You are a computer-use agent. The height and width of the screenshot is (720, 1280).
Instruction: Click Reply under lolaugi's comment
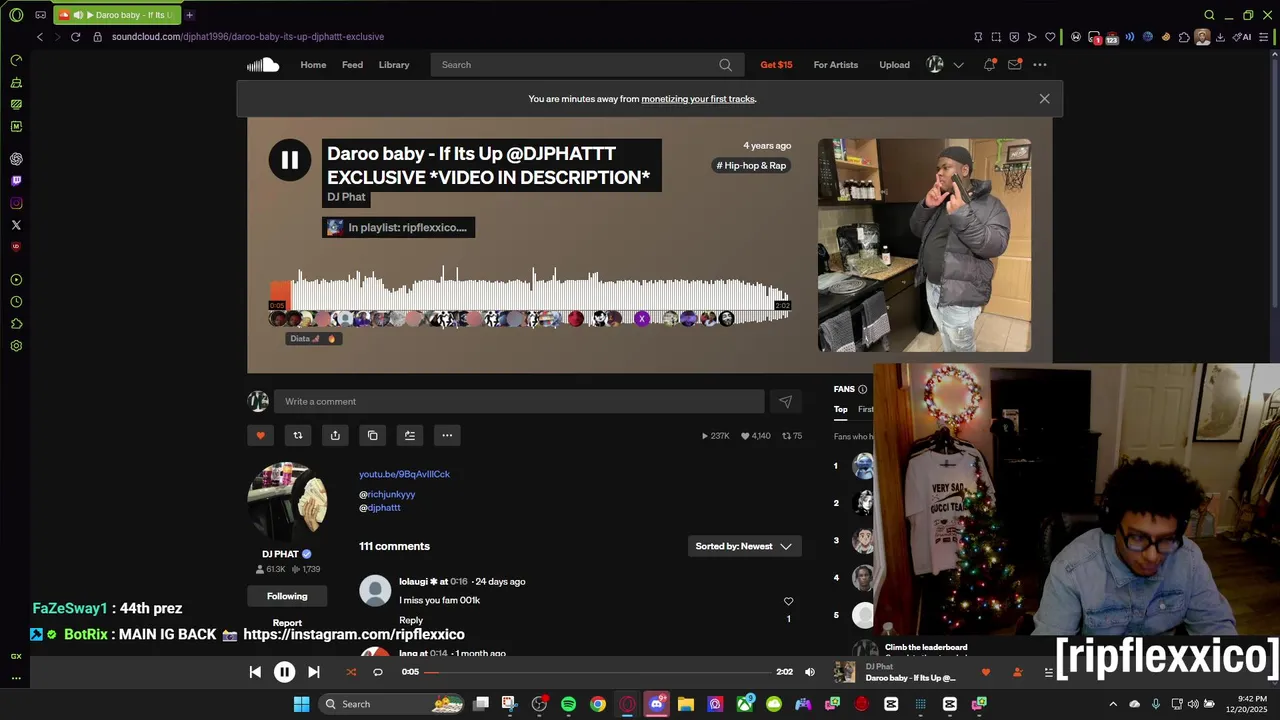411,620
